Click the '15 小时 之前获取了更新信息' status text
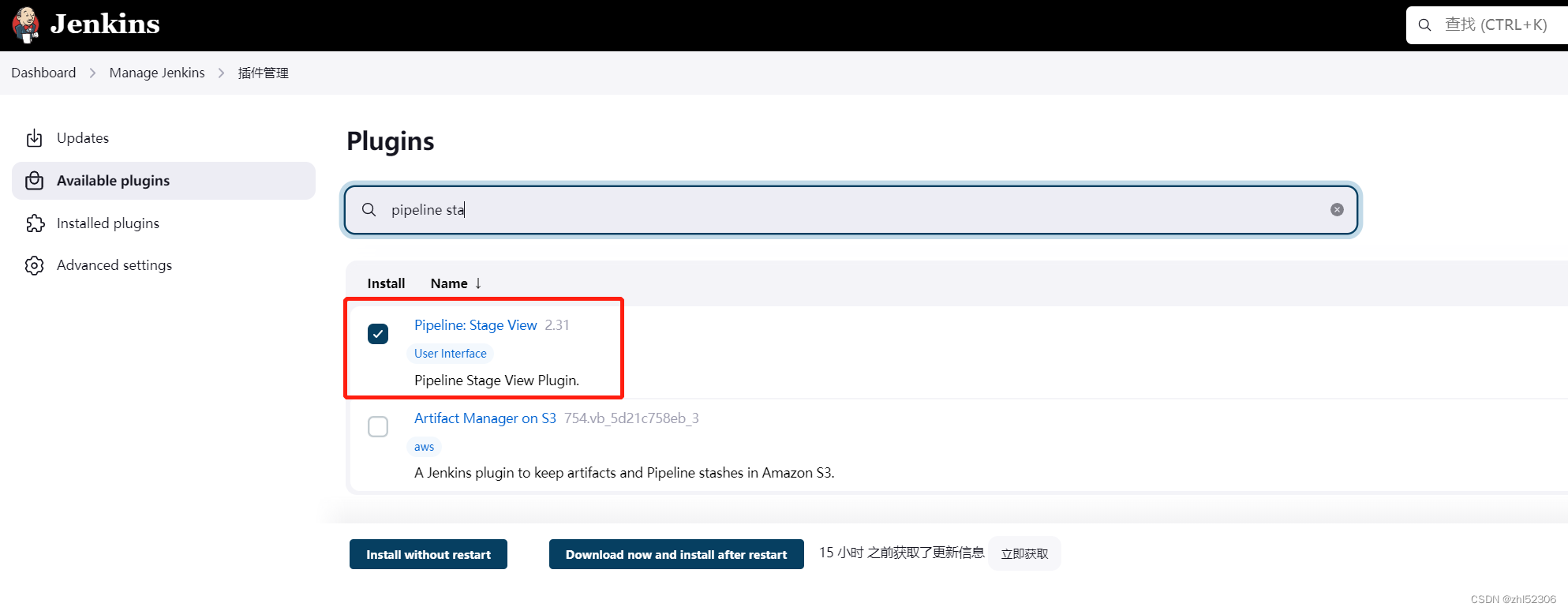Viewport: 1568px width, 611px height. tap(901, 553)
